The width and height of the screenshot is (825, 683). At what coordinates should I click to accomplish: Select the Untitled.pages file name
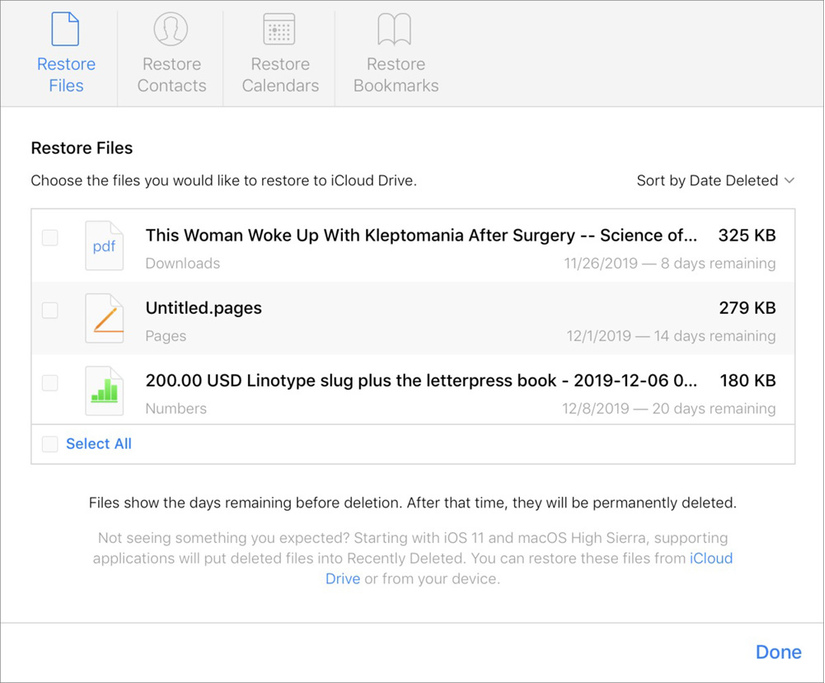pyautogui.click(x=204, y=308)
